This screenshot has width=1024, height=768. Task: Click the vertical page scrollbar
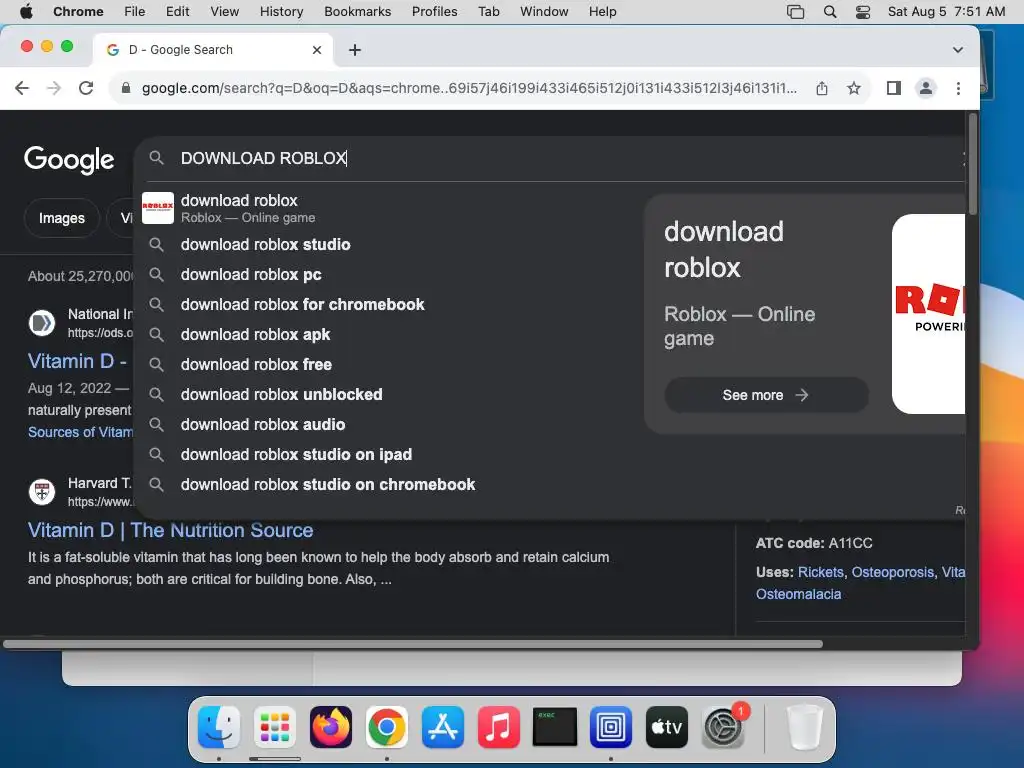[972, 164]
